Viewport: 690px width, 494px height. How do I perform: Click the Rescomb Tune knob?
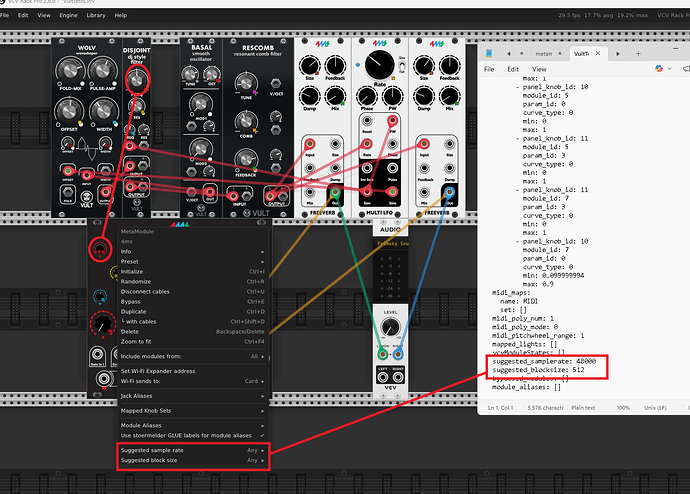click(245, 83)
